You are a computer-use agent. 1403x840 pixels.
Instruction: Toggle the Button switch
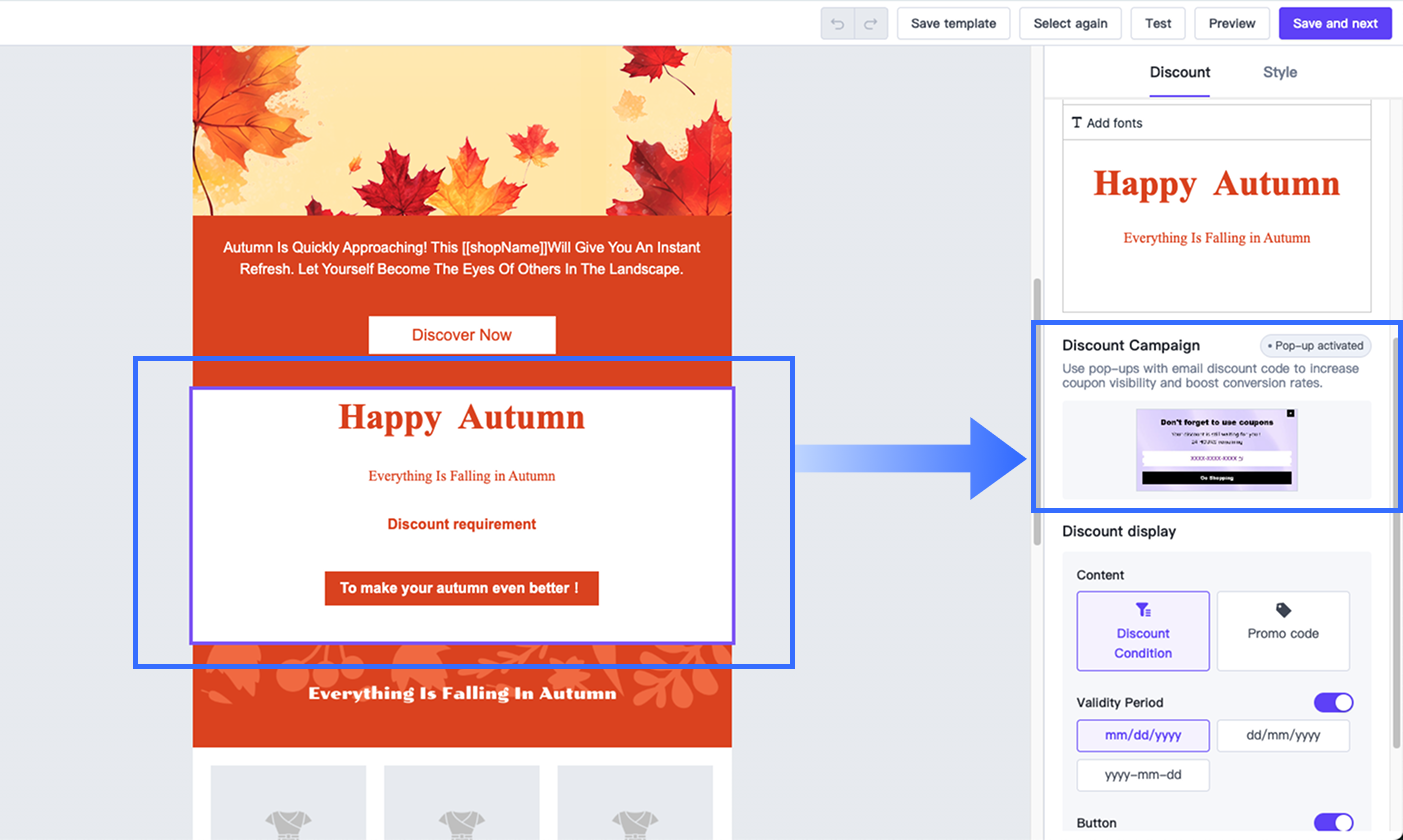(x=1334, y=823)
